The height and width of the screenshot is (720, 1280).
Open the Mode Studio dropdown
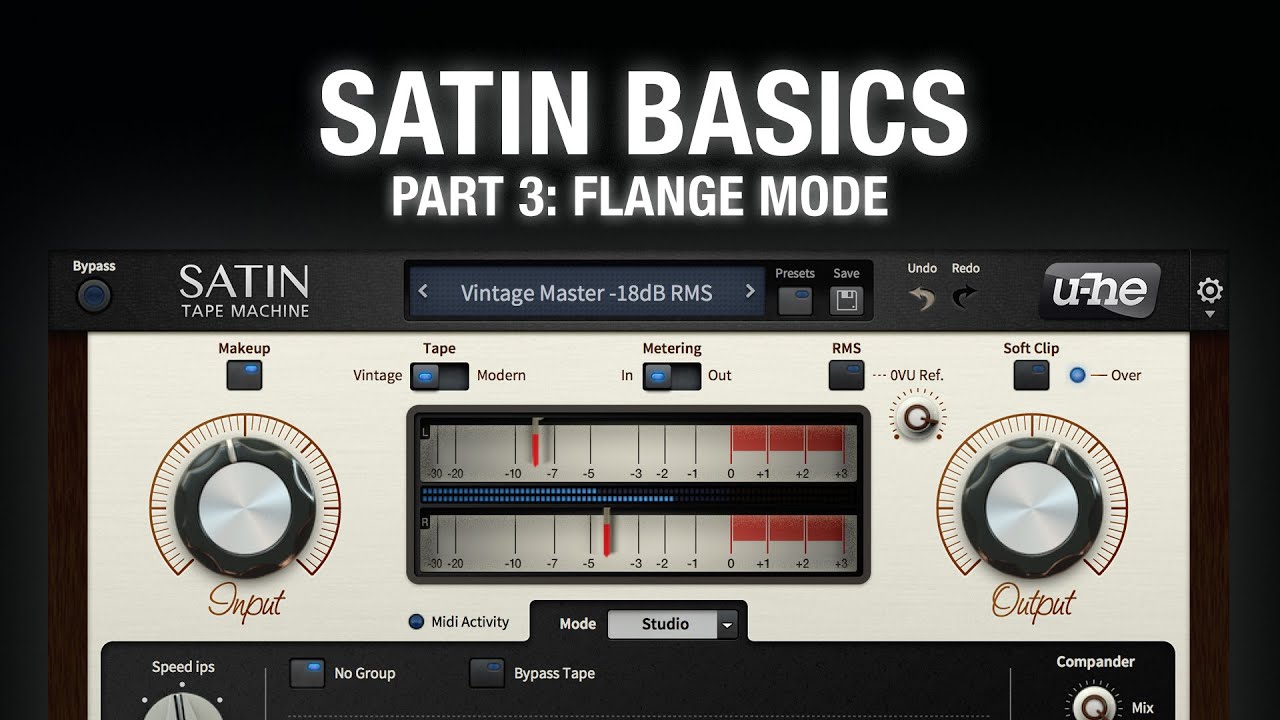[x=672, y=624]
